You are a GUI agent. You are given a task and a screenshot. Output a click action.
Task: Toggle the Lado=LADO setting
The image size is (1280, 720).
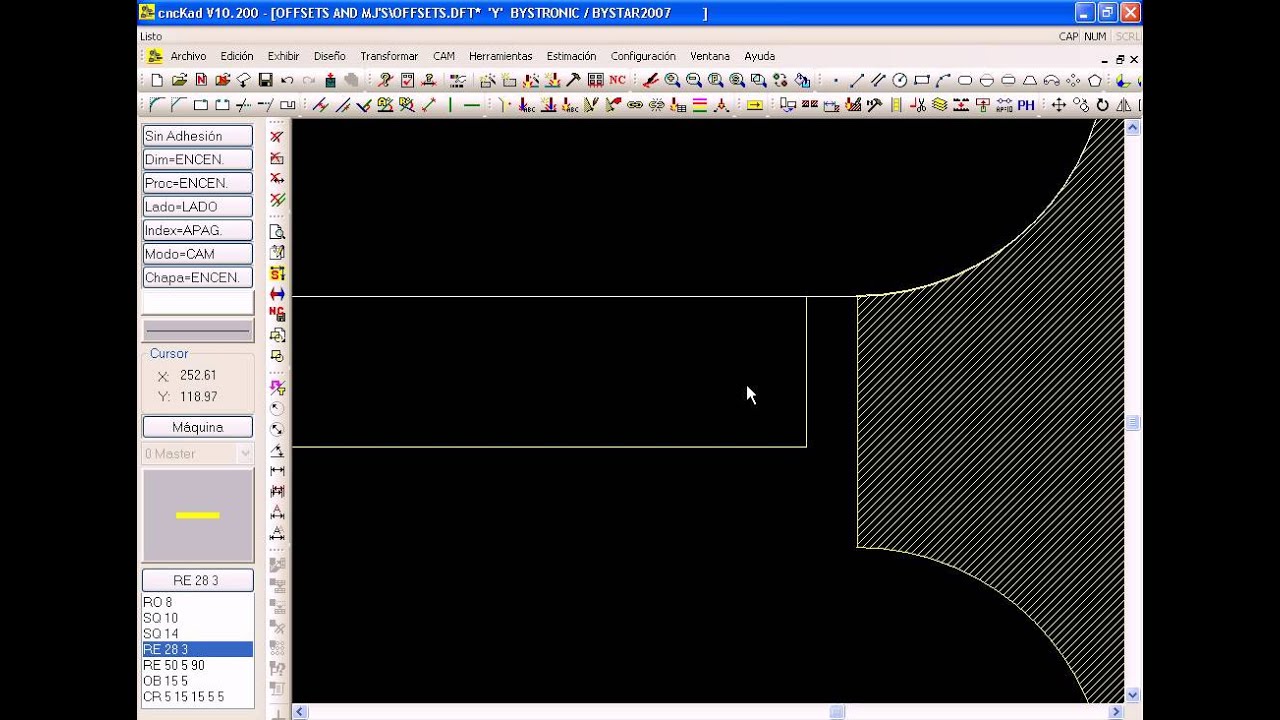click(198, 206)
